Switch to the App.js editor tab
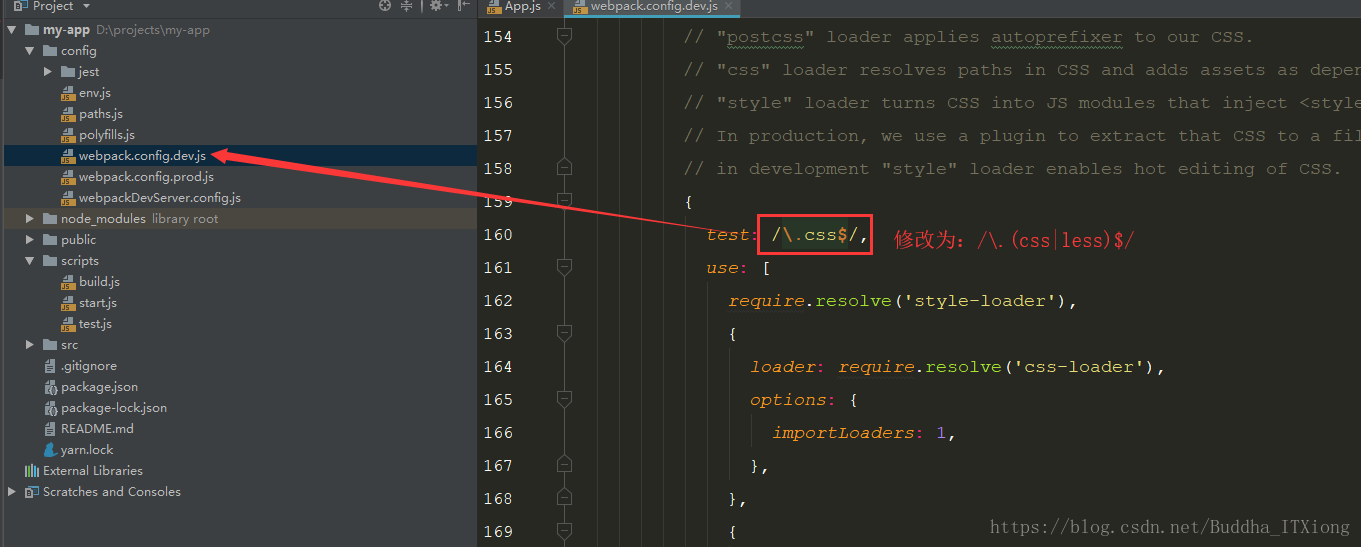The image size is (1361, 547). (x=523, y=7)
